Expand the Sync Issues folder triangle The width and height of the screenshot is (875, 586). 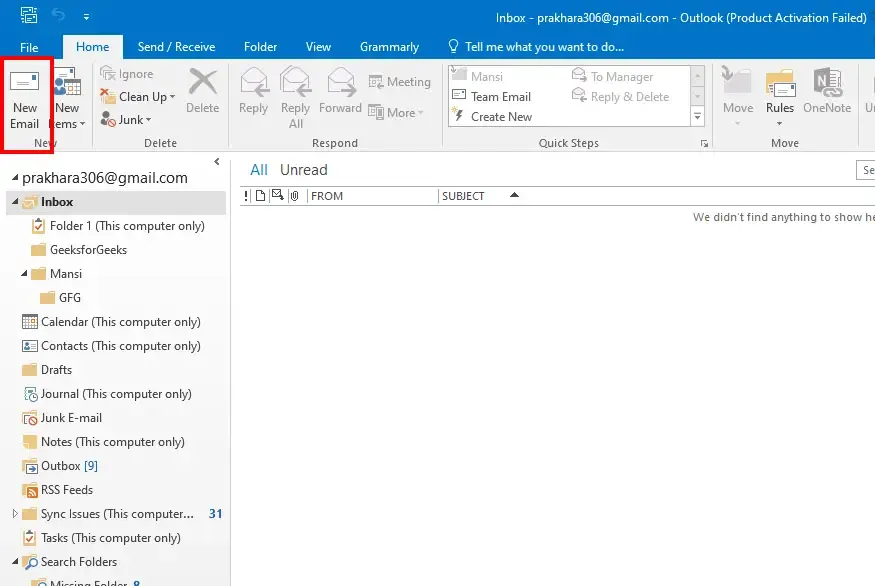tap(15, 513)
